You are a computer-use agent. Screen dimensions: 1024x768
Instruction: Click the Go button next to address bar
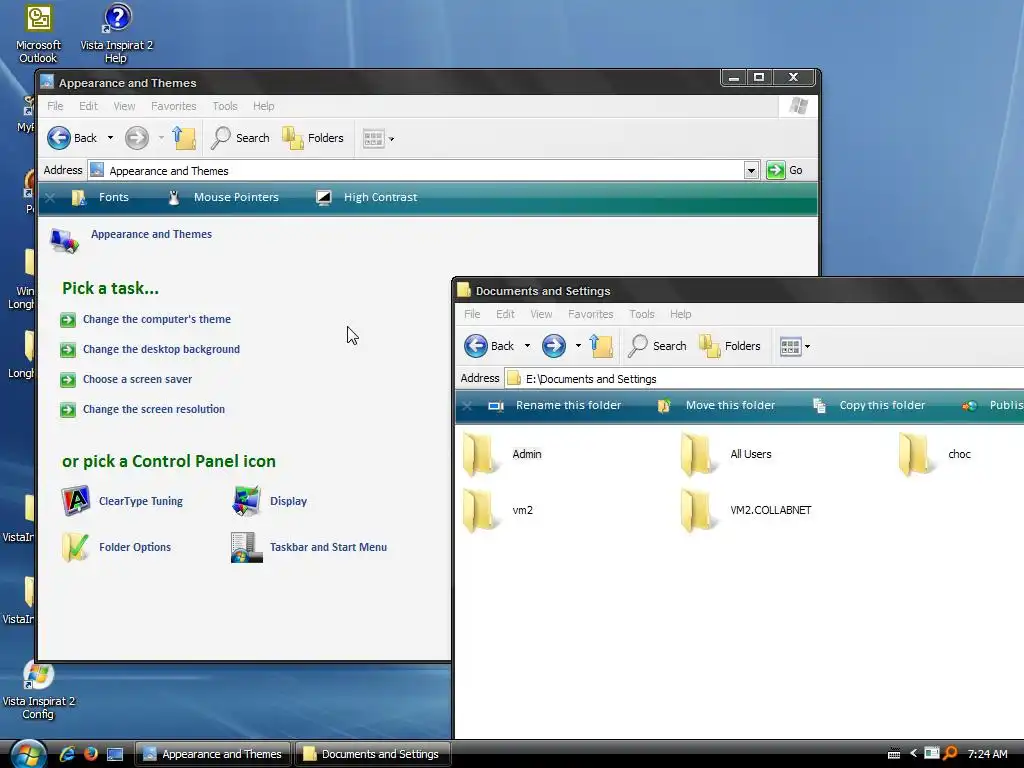pos(784,170)
